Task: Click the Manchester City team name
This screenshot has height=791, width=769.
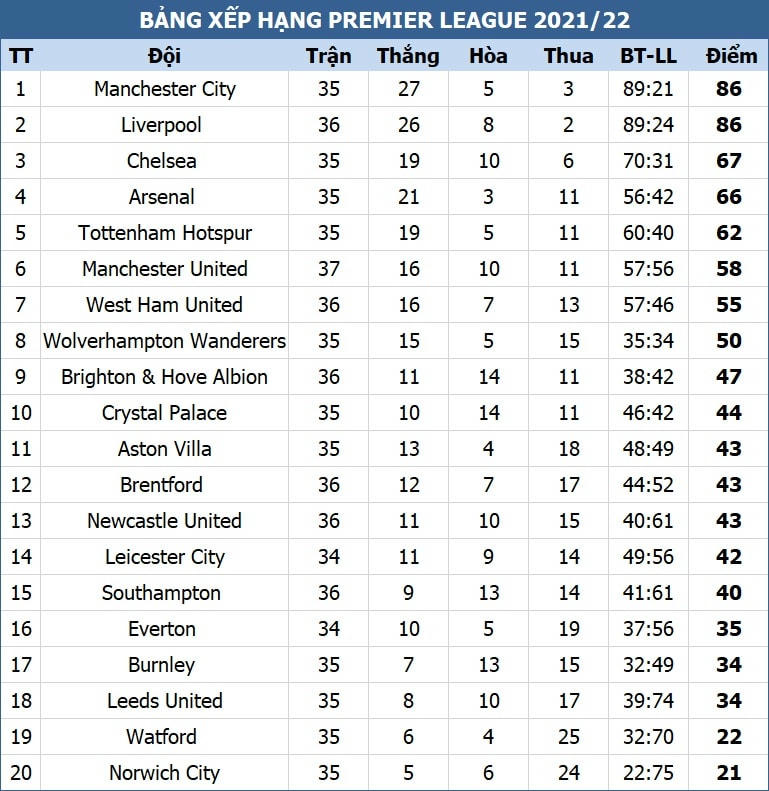Action: tap(165, 89)
